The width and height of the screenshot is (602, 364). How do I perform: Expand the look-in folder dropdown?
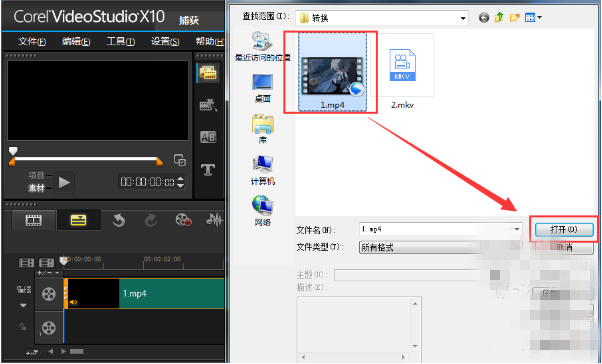pyautogui.click(x=463, y=18)
